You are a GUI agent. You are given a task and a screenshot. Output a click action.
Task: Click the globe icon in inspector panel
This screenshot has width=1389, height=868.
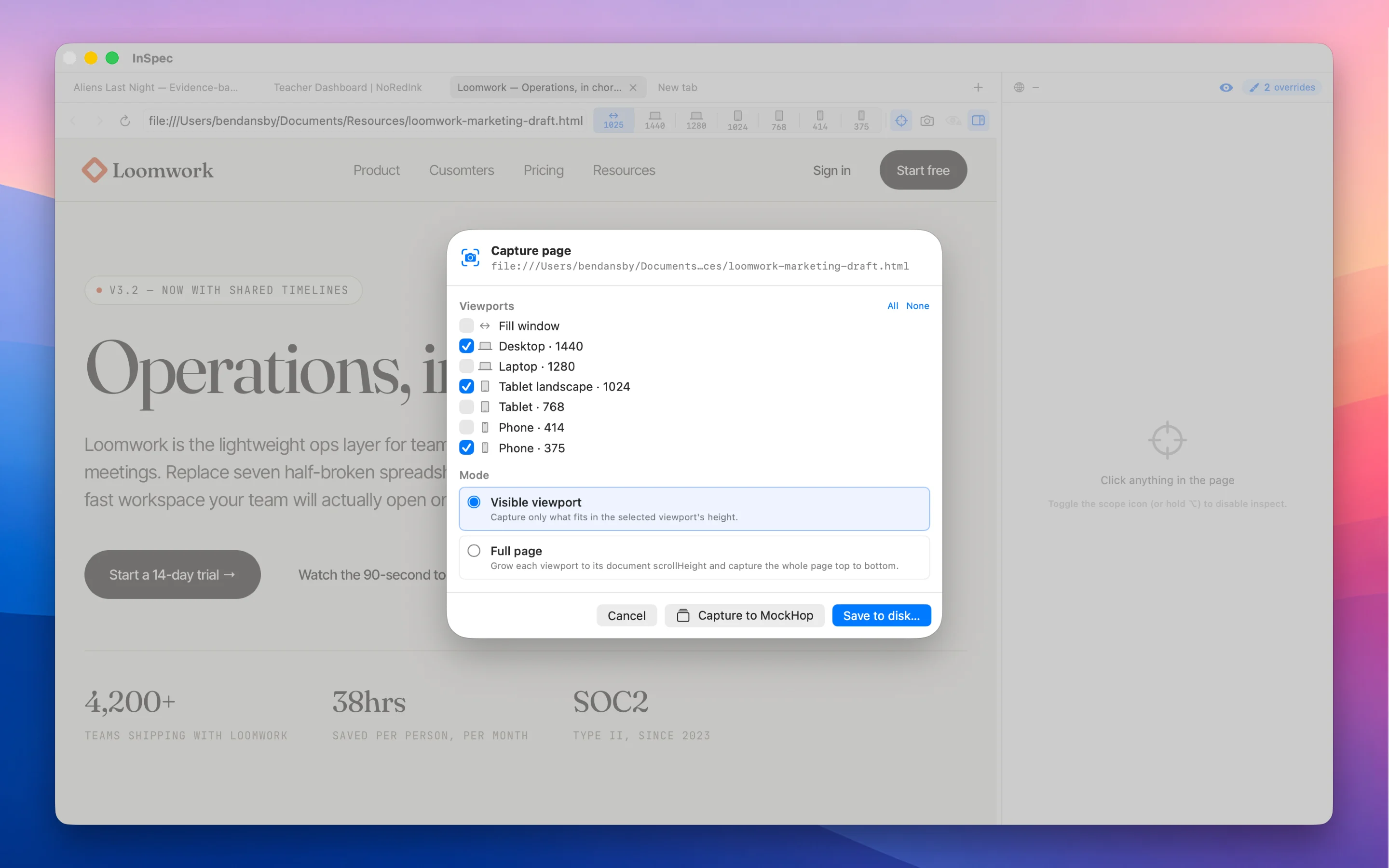(1019, 87)
